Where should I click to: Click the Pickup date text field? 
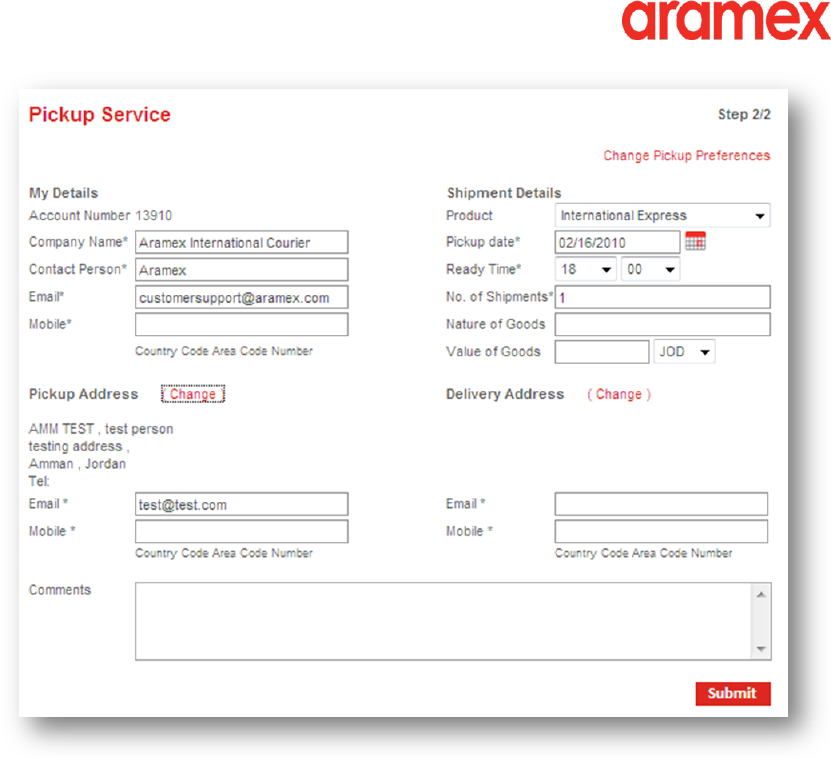[617, 242]
